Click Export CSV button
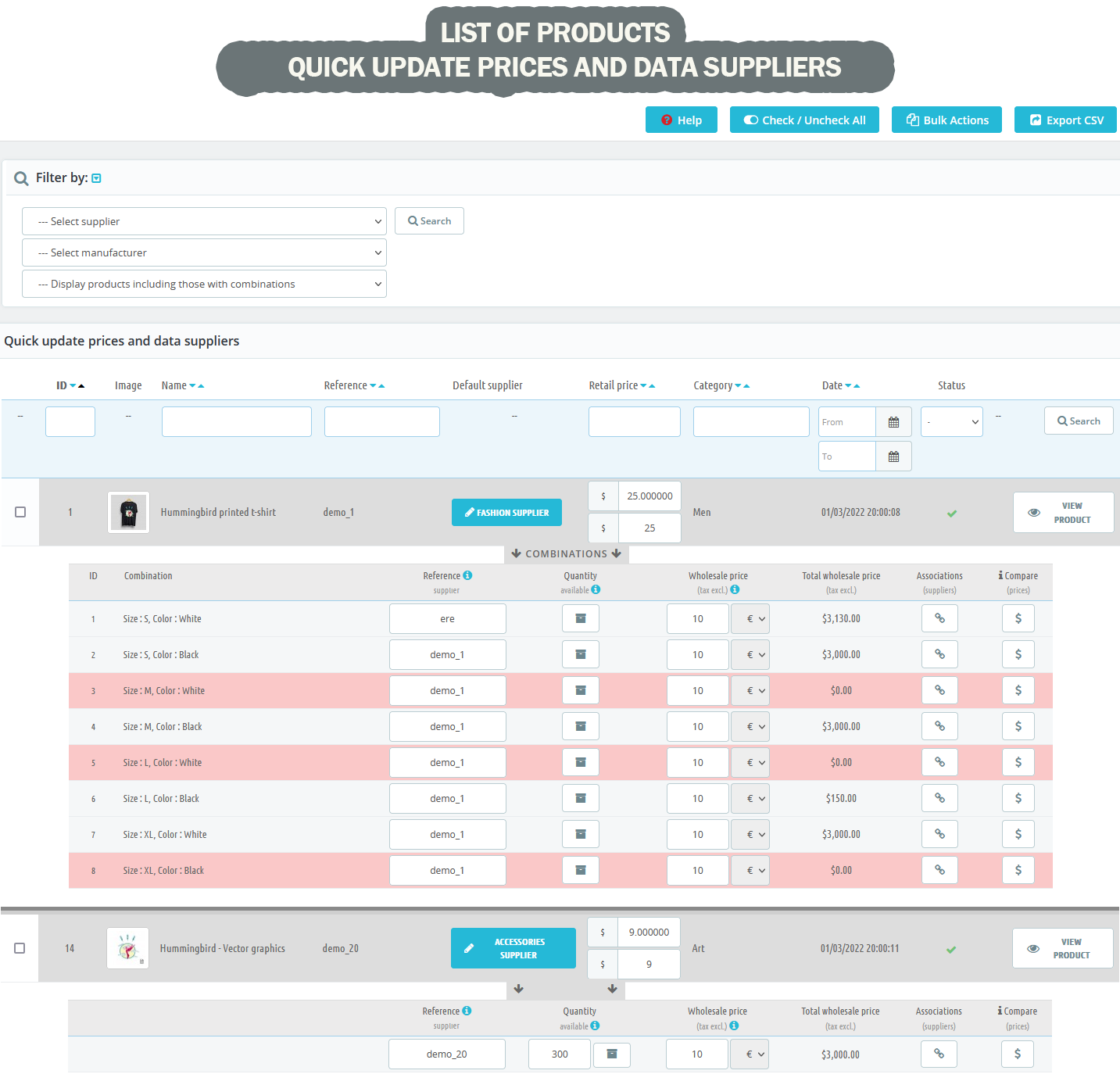 1065,120
